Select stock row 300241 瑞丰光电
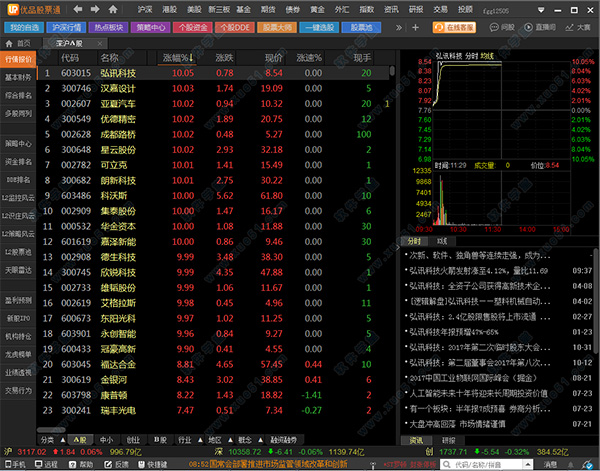The width and height of the screenshot is (600, 471). pos(214,410)
